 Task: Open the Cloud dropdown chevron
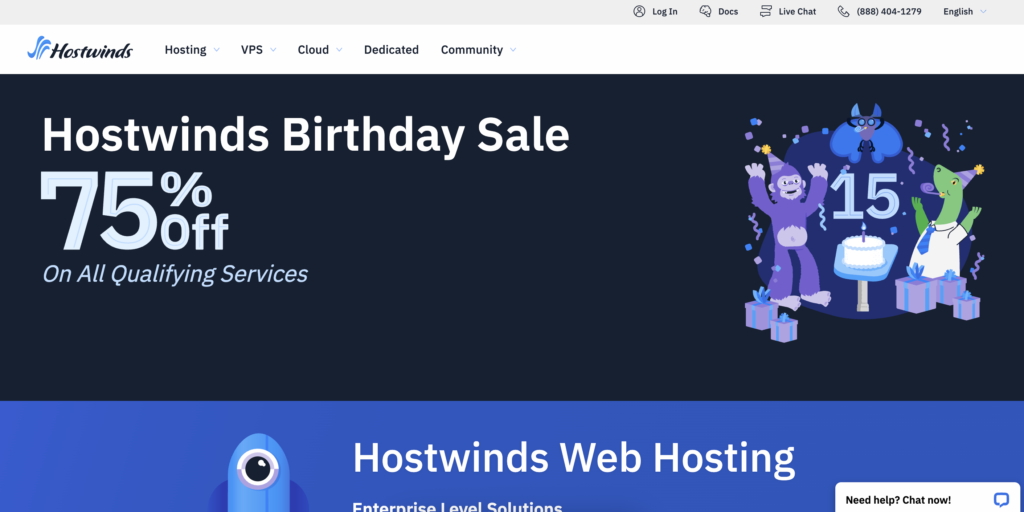pos(339,50)
